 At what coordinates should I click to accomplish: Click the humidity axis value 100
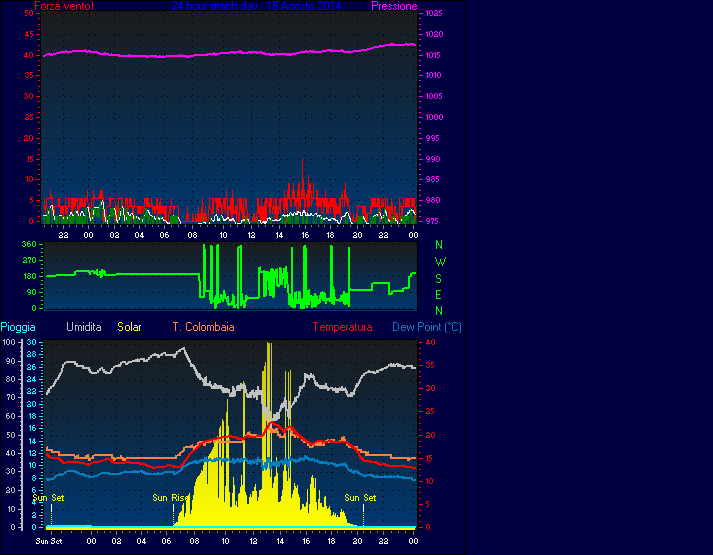9,342
